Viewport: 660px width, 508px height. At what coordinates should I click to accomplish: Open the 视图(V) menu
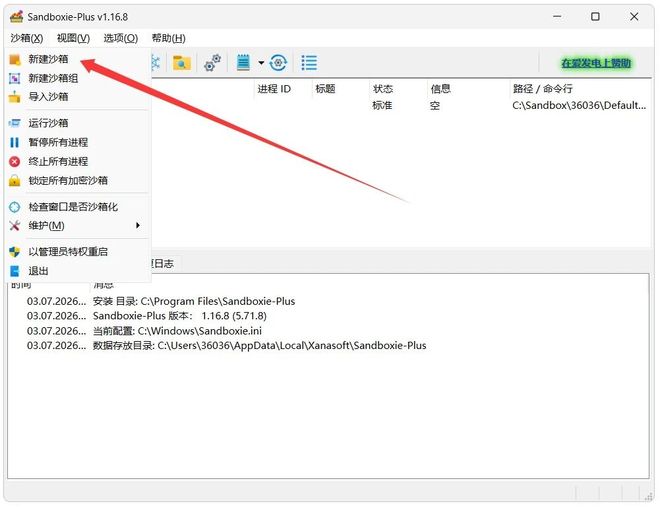(x=73, y=38)
